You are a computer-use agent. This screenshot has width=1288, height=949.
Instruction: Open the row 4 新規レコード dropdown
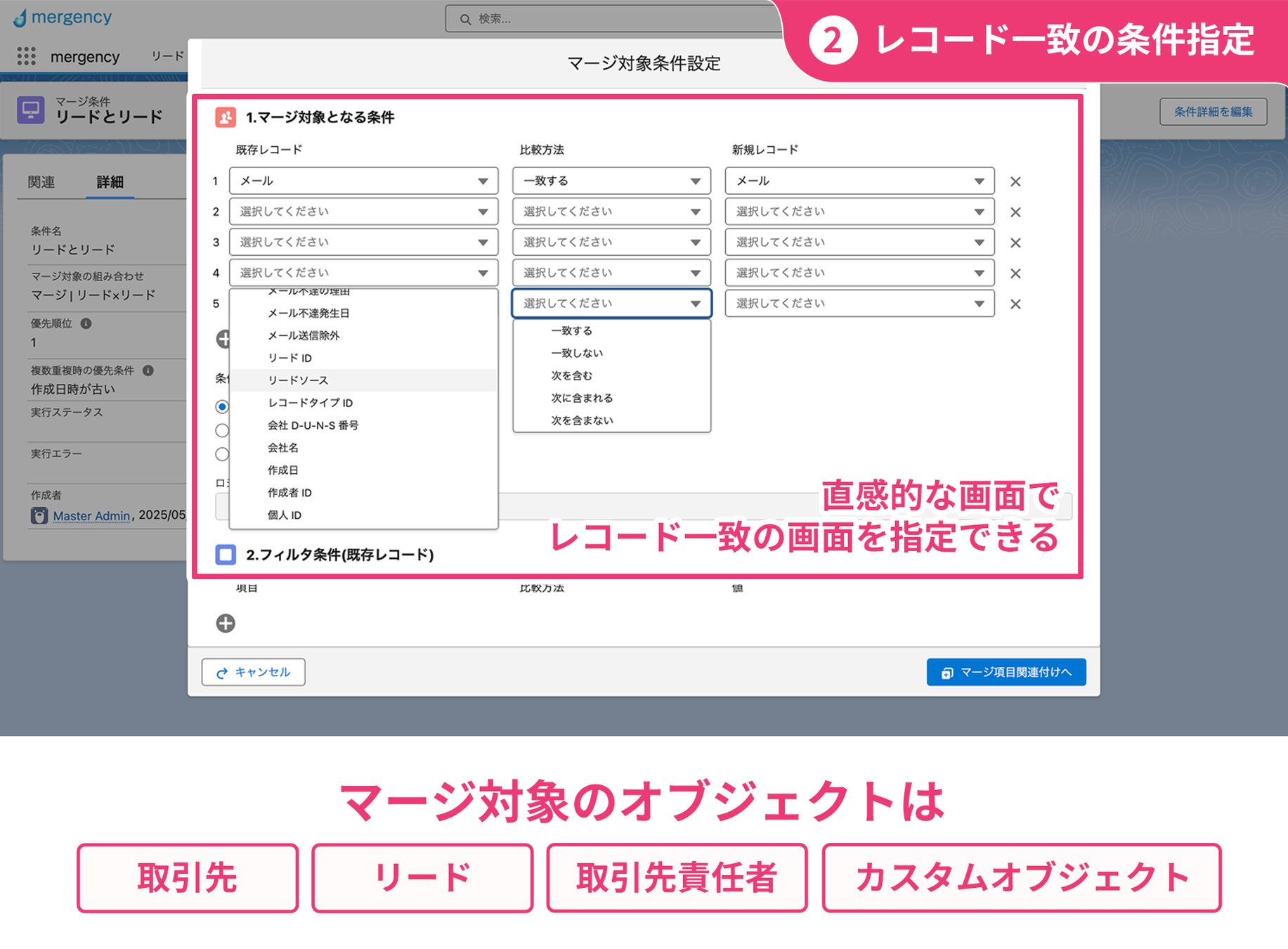[859, 273]
